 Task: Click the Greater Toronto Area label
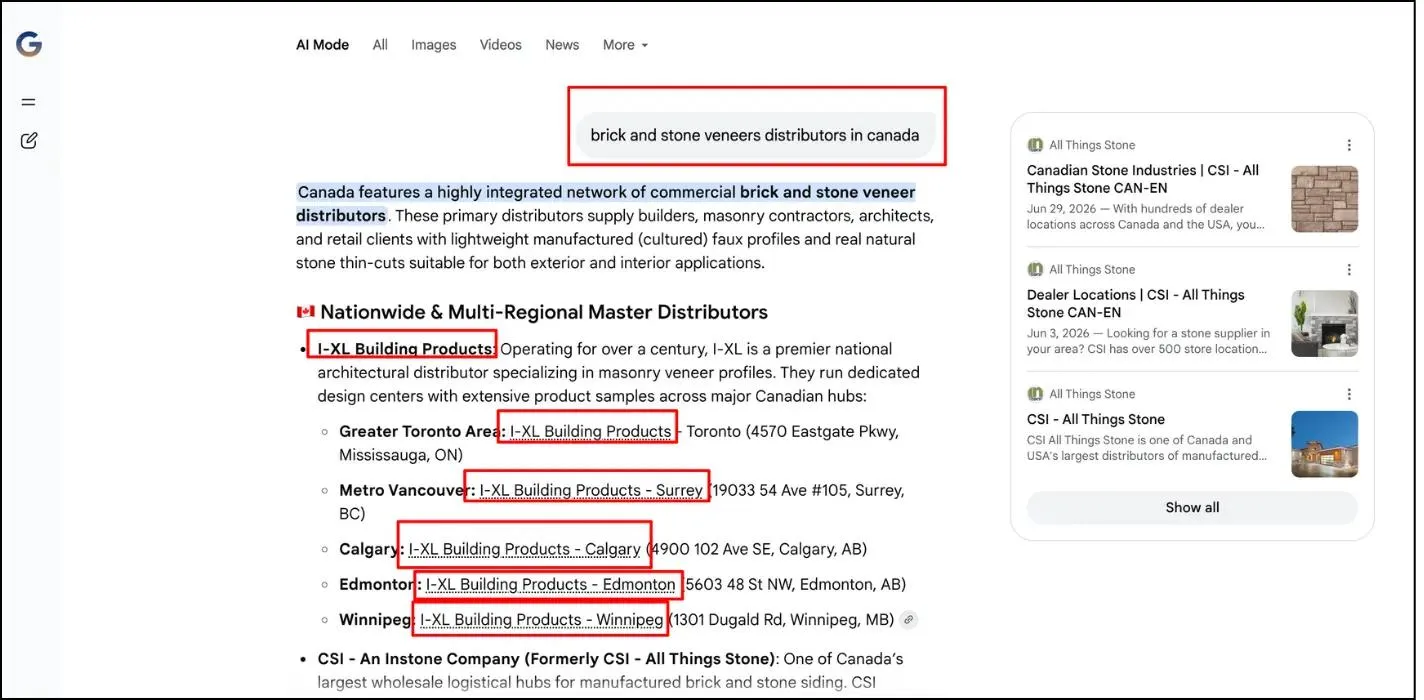(422, 432)
